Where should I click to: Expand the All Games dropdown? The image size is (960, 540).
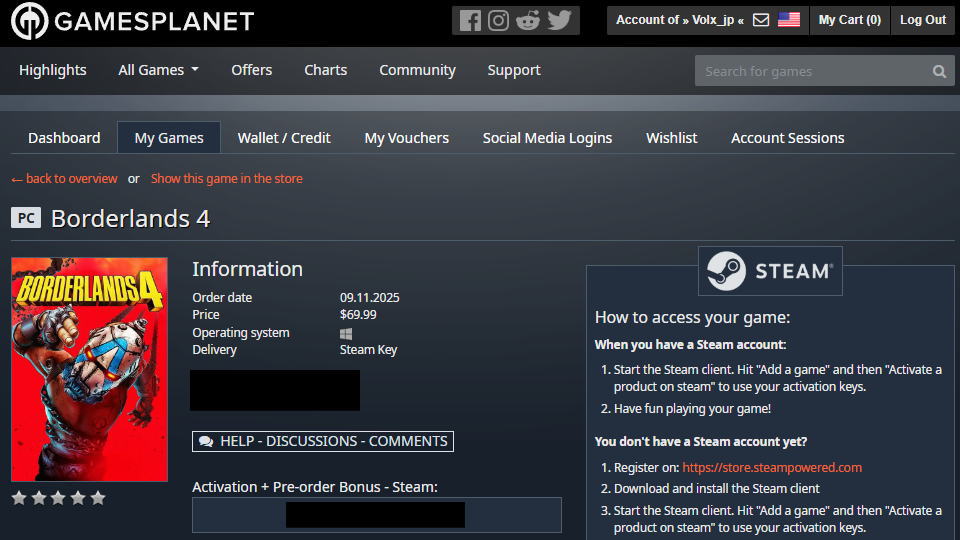click(x=159, y=70)
